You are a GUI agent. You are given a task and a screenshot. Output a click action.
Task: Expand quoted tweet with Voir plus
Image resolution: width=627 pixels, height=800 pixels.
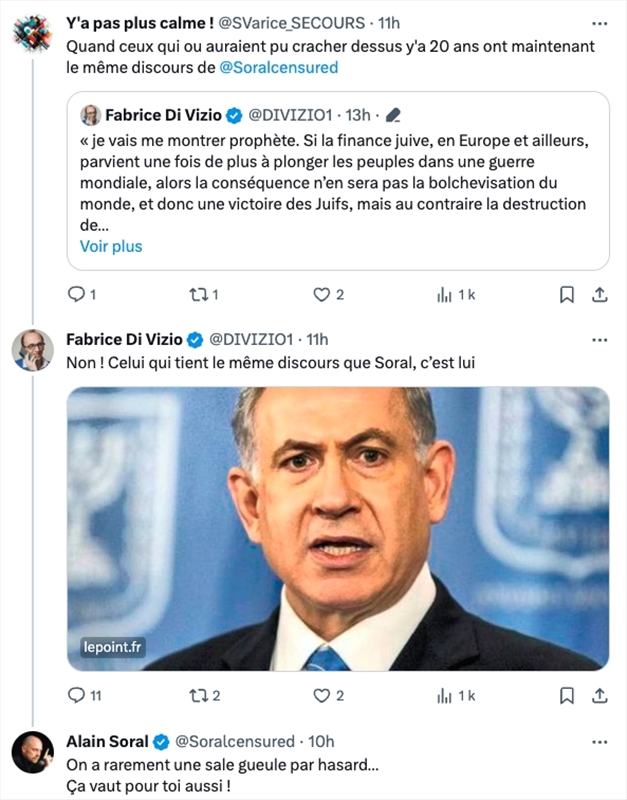[x=111, y=246]
